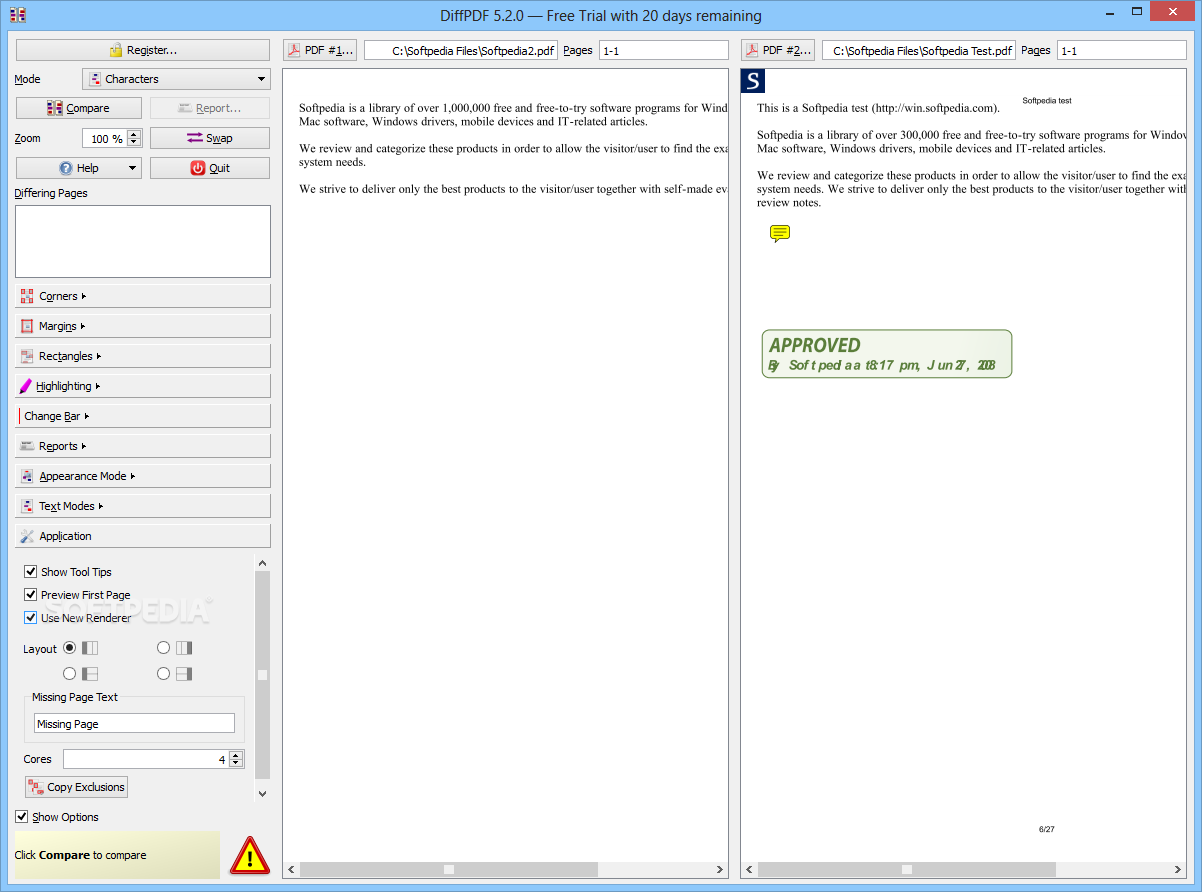1202x892 pixels.
Task: Click the DiffPDF title bar app icon
Action: [17, 15]
